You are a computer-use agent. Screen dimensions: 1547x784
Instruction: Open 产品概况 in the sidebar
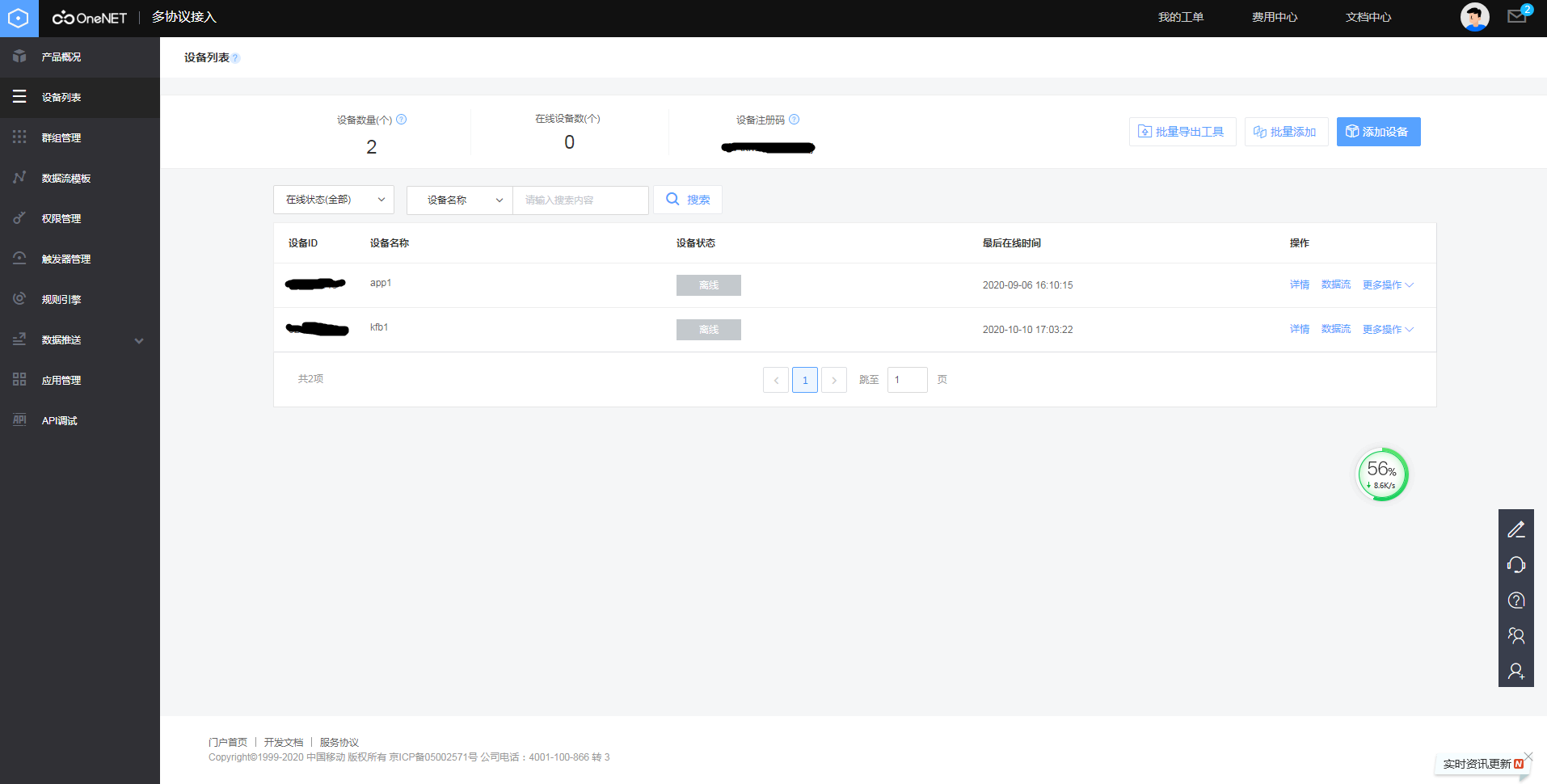pos(80,57)
